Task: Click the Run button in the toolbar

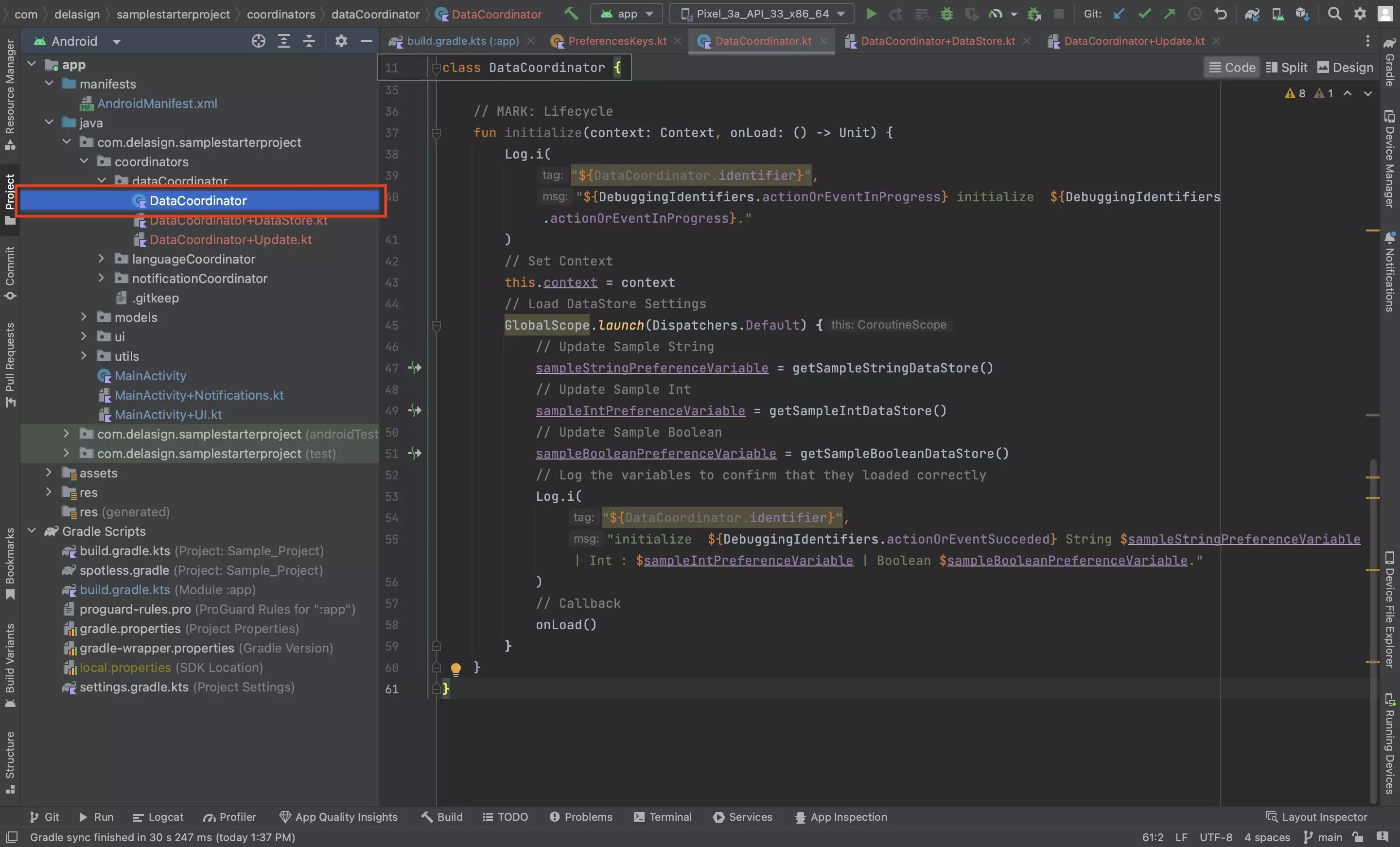Action: [870, 13]
